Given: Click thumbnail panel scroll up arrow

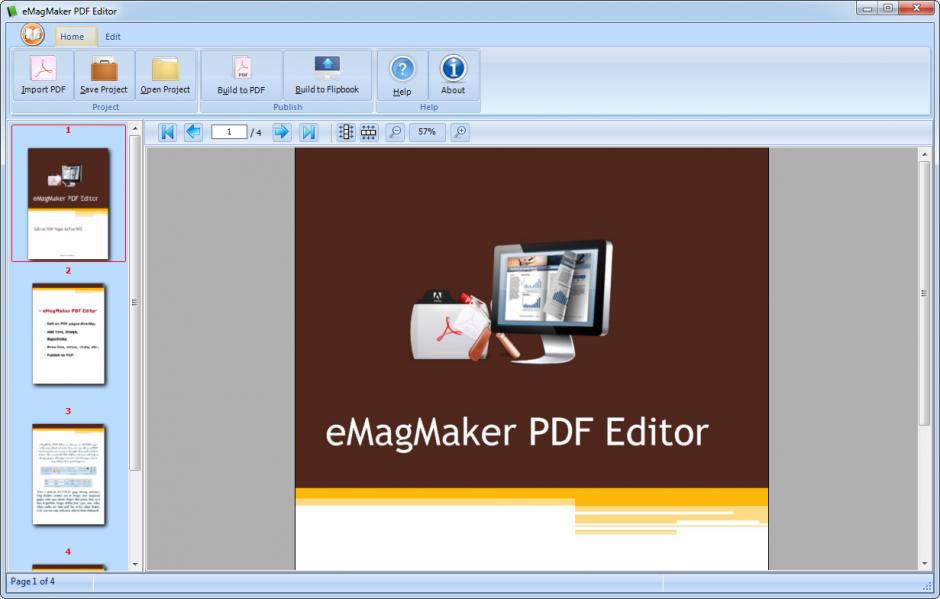Looking at the screenshot, I should pos(135,128).
